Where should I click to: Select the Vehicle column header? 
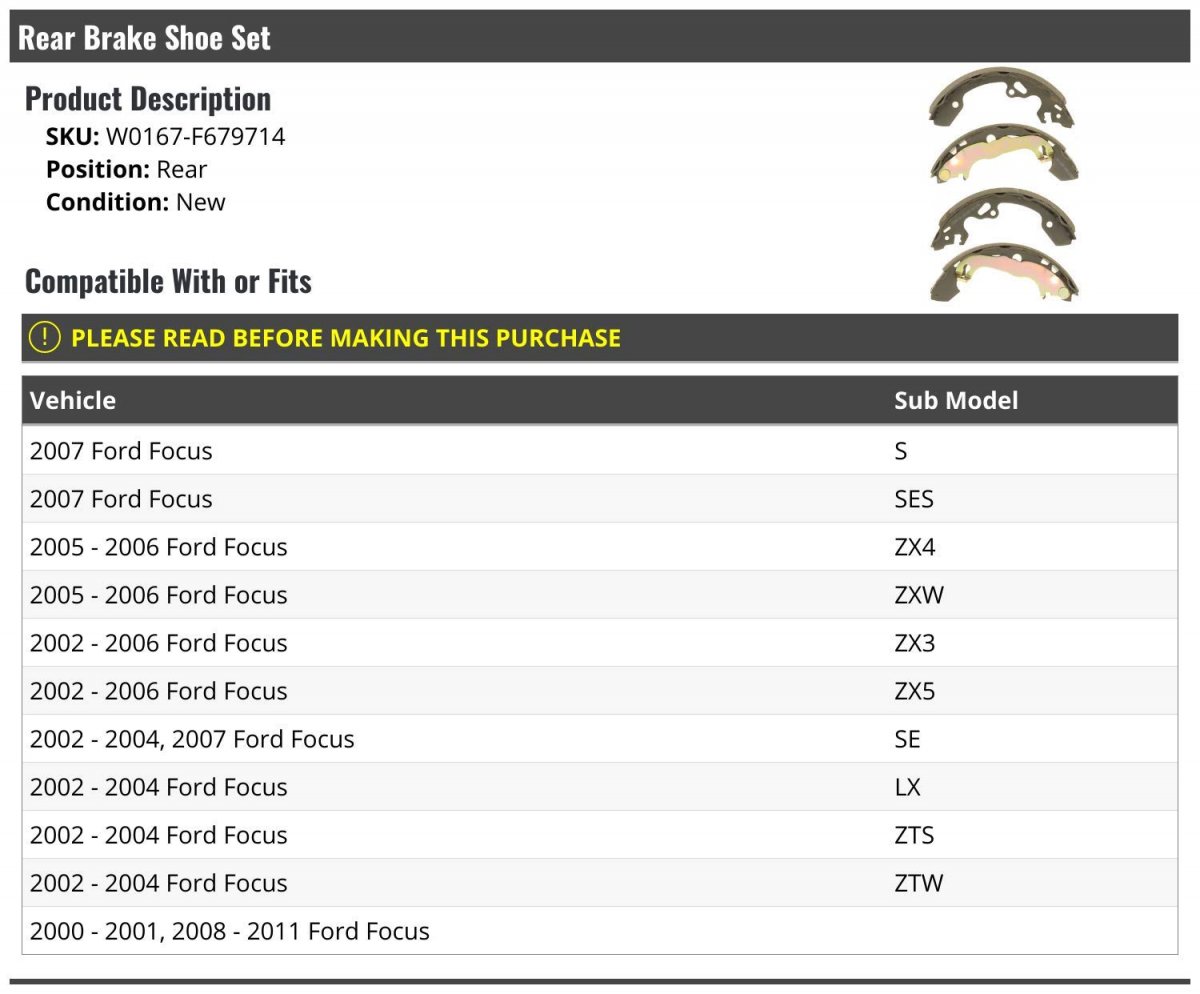[x=73, y=400]
